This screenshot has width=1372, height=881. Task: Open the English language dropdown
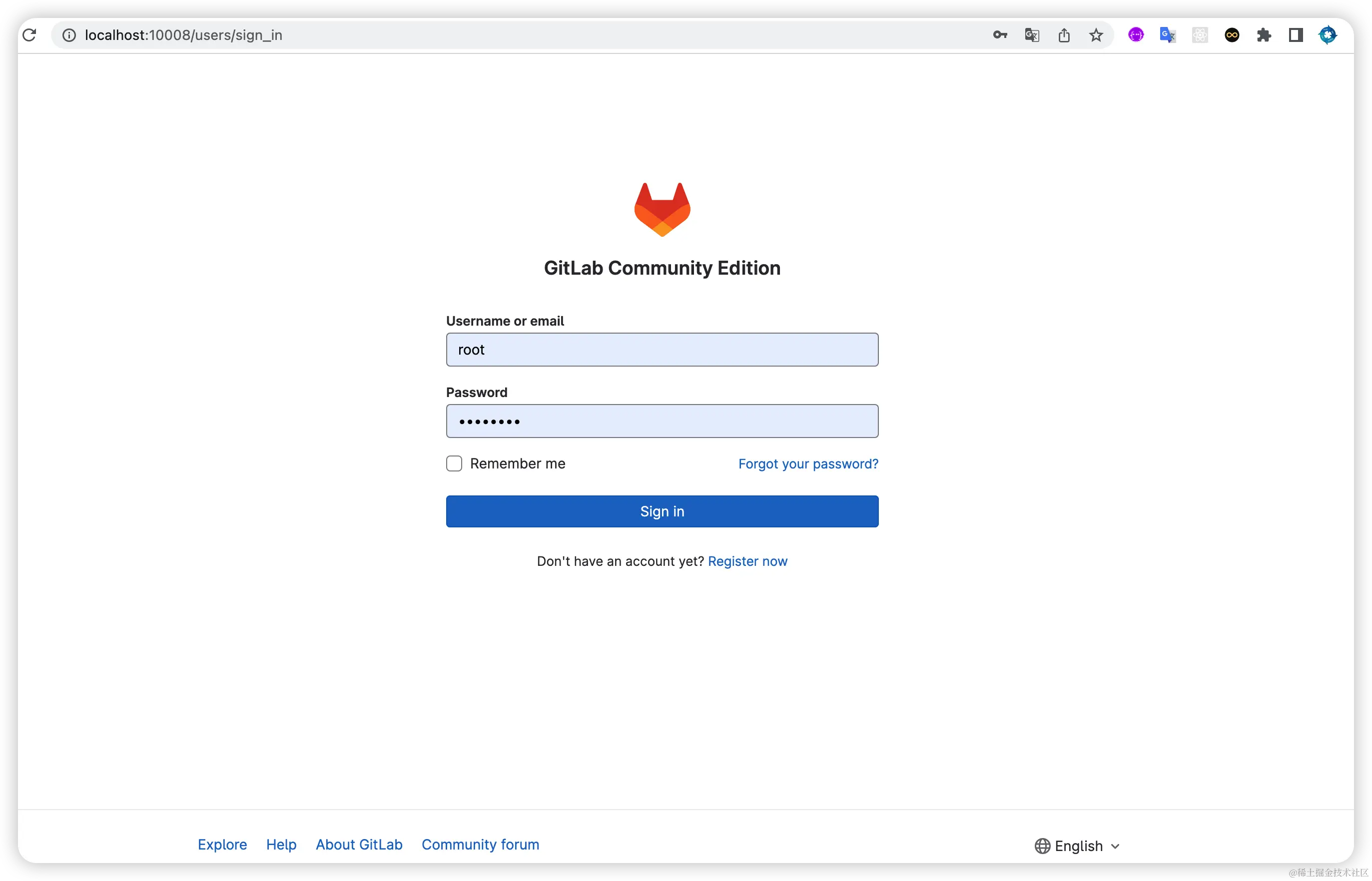pyautogui.click(x=1077, y=846)
